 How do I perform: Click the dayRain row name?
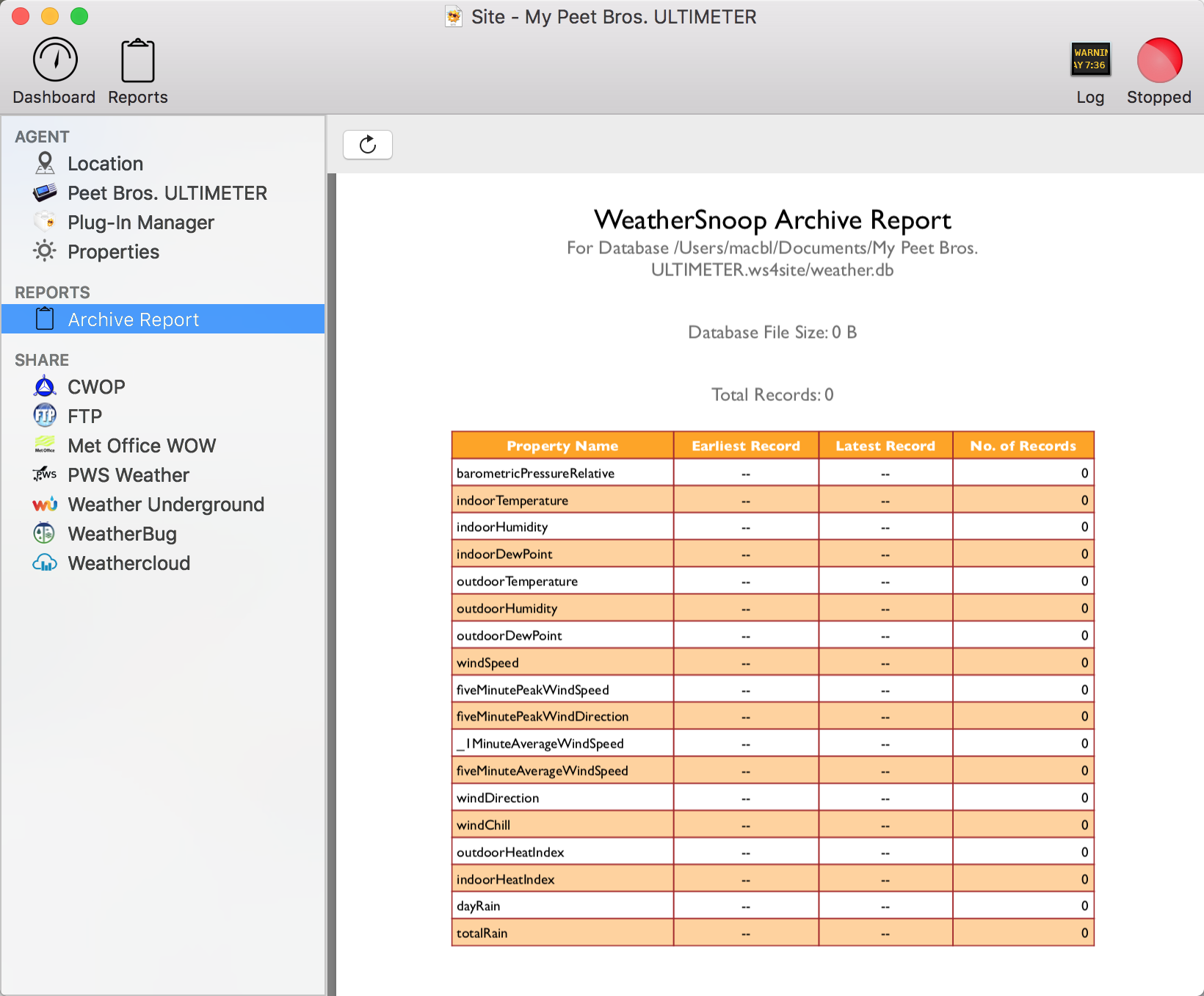point(478,906)
